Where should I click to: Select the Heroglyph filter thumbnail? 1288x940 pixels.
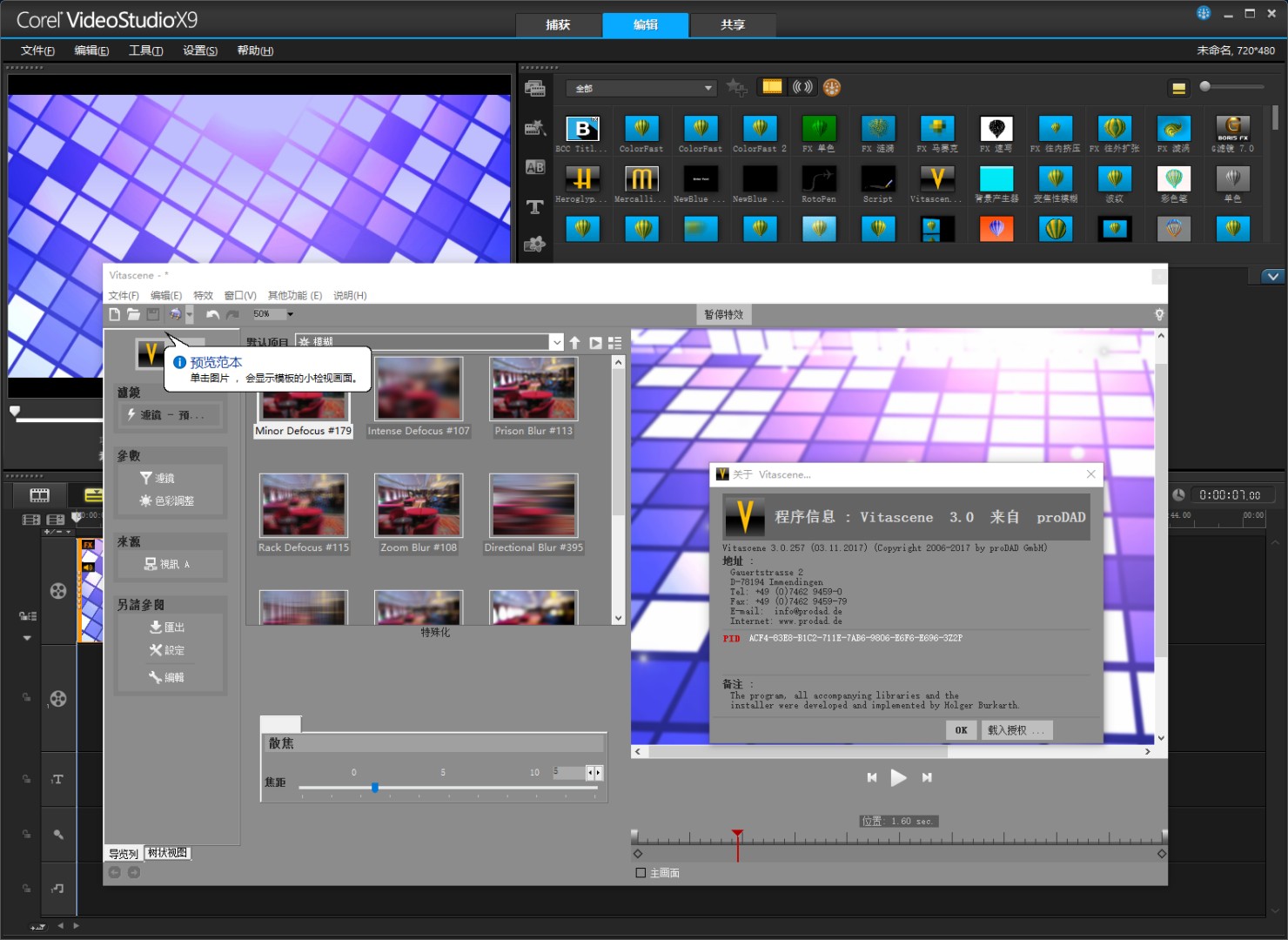[582, 178]
